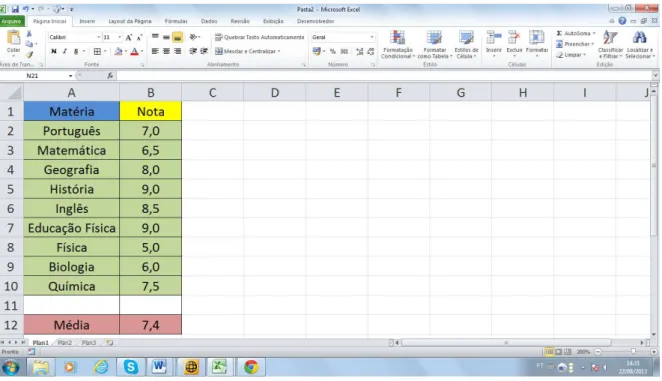Open Estilos de Célula gallery
This screenshot has height=381, width=662.
pyautogui.click(x=466, y=44)
